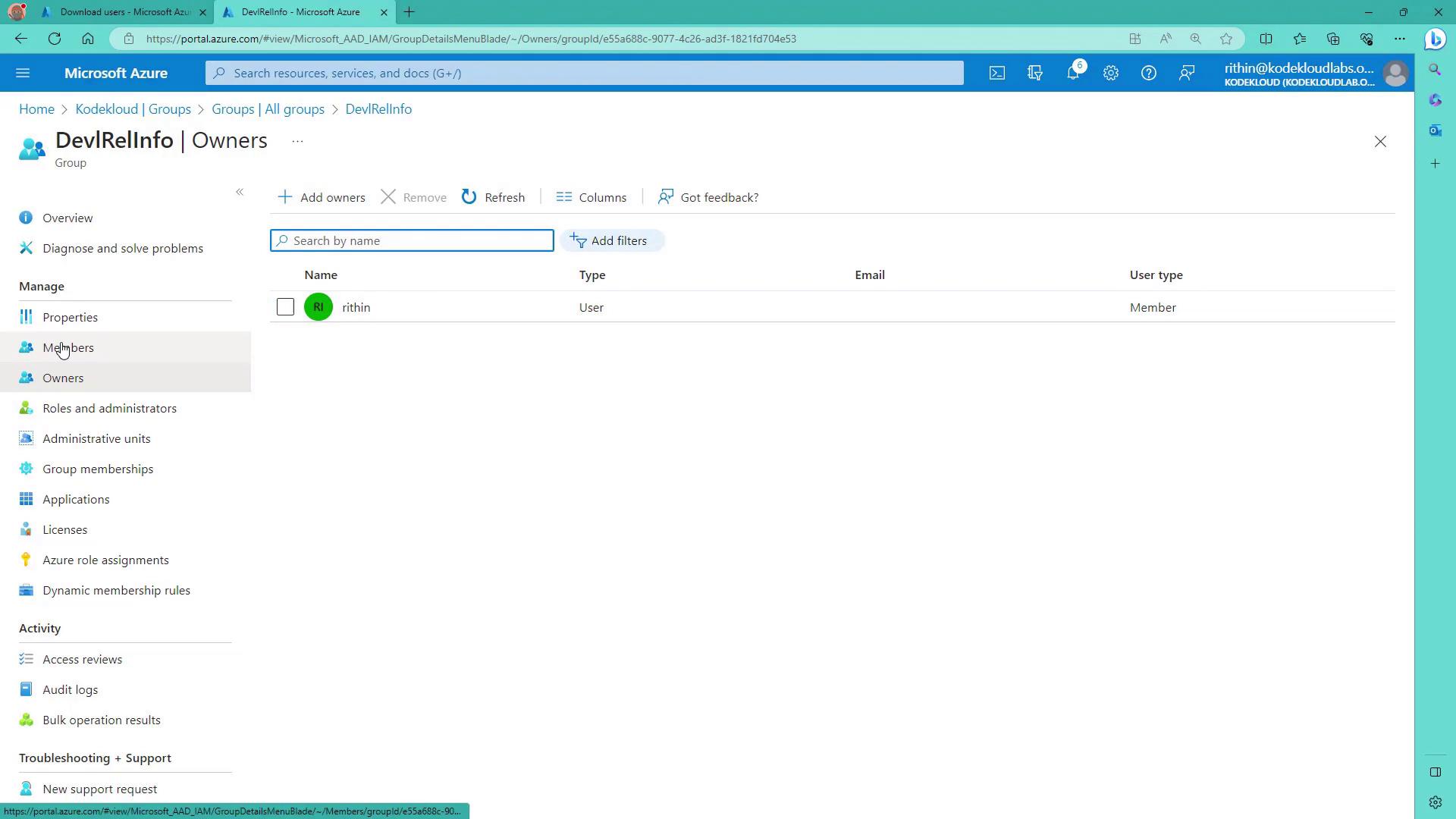Select the checkbox for rithin

[285, 307]
